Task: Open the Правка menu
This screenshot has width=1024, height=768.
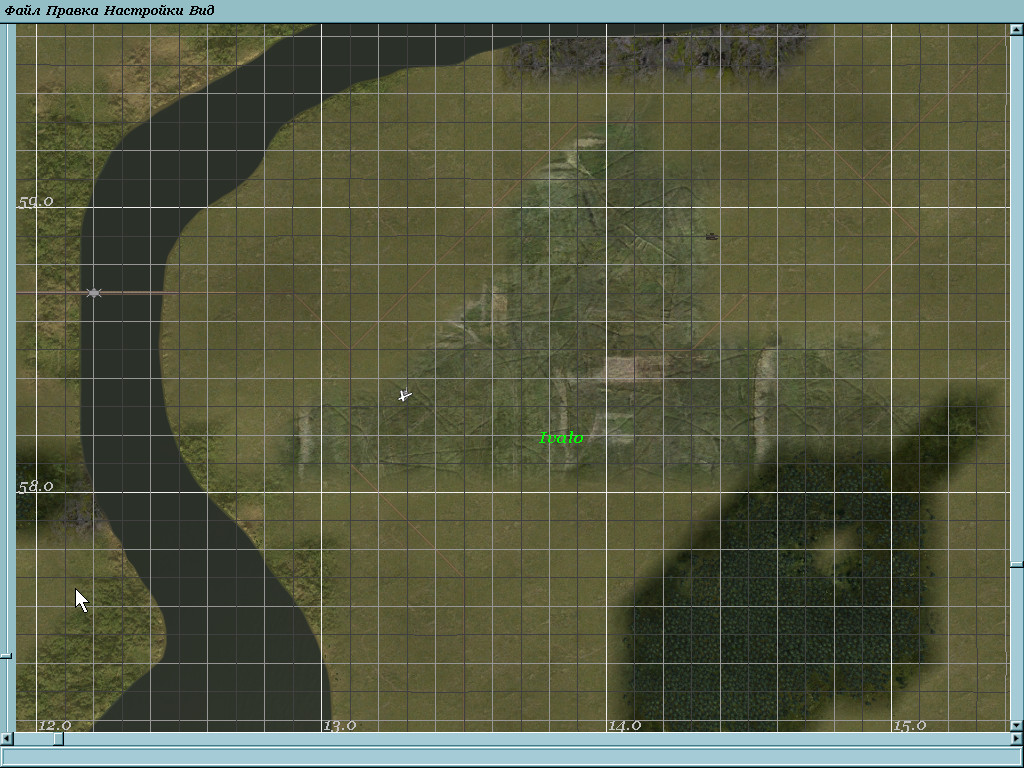Action: pyautogui.click(x=72, y=10)
